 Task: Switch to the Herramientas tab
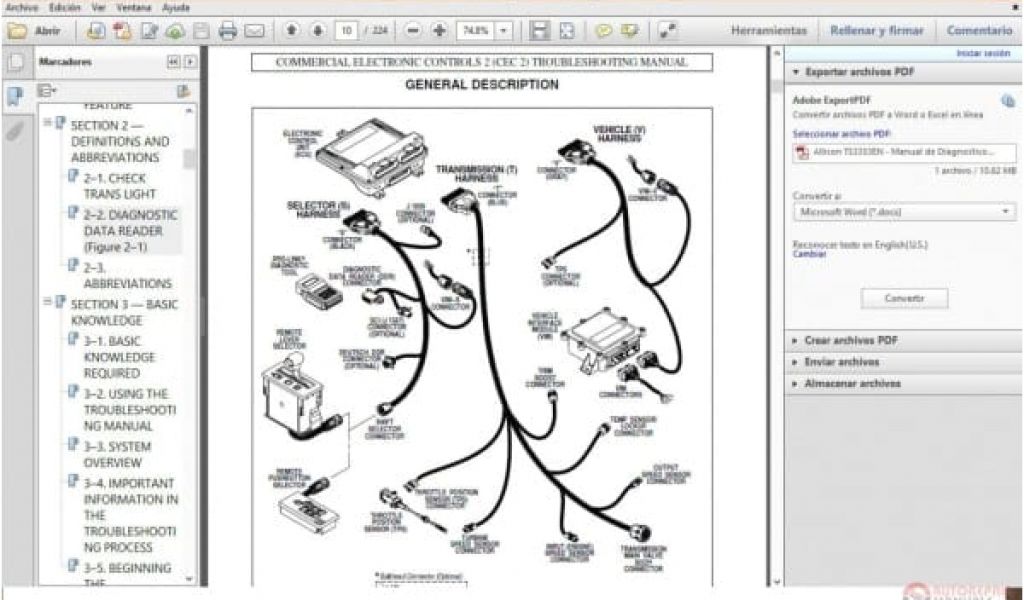768,31
